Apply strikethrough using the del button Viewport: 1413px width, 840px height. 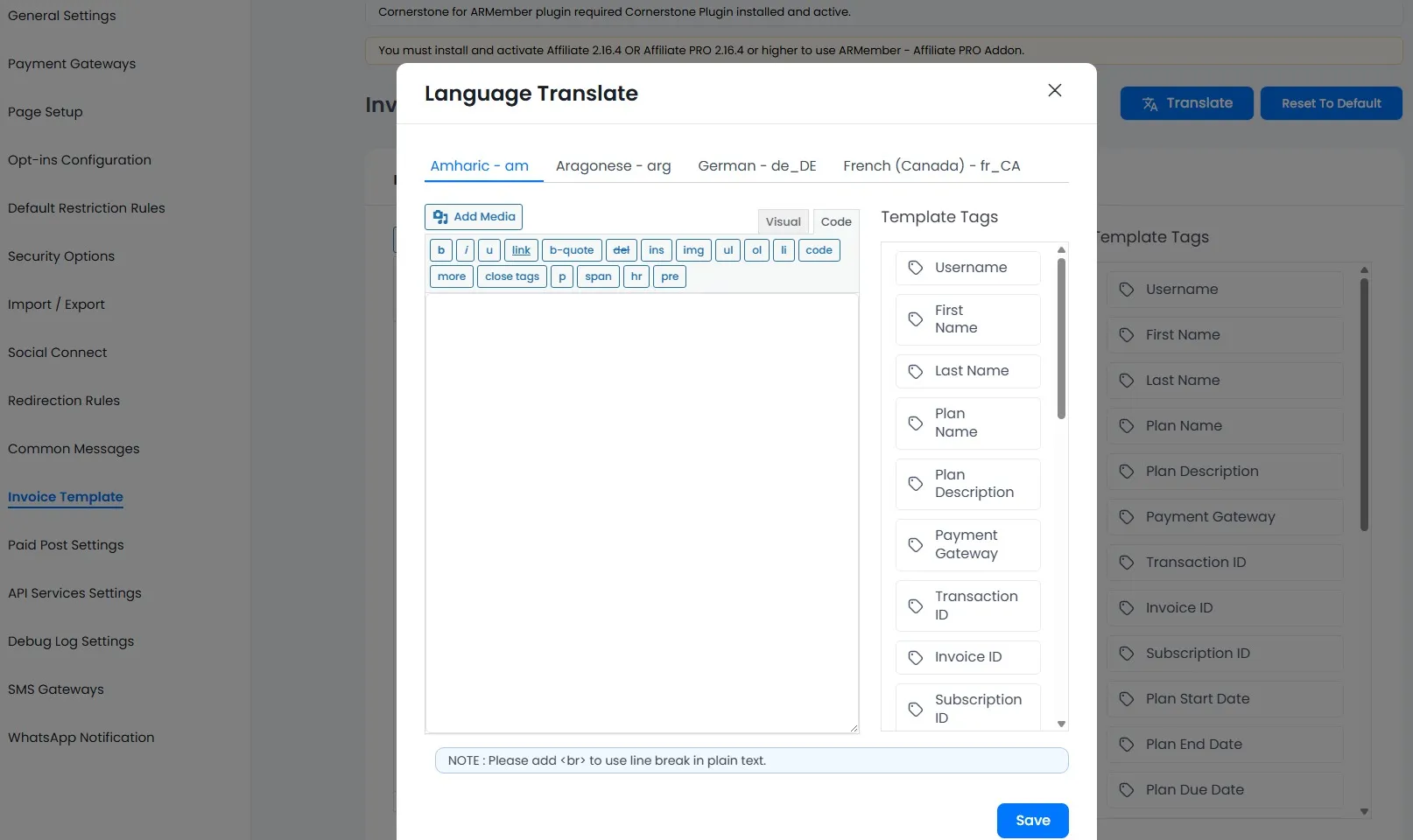(622, 249)
